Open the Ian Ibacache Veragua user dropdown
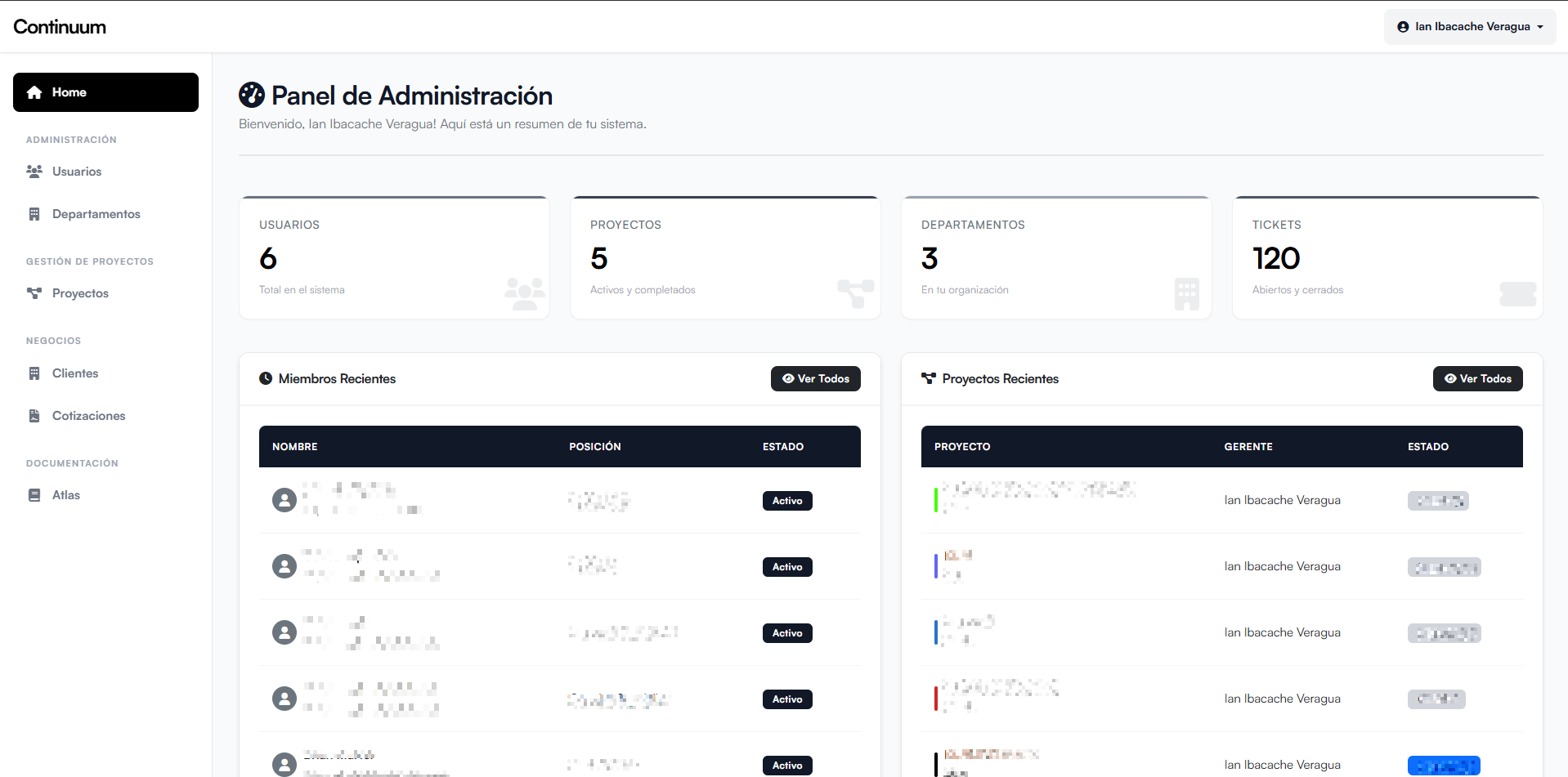The height and width of the screenshot is (777, 1568). click(x=1470, y=27)
